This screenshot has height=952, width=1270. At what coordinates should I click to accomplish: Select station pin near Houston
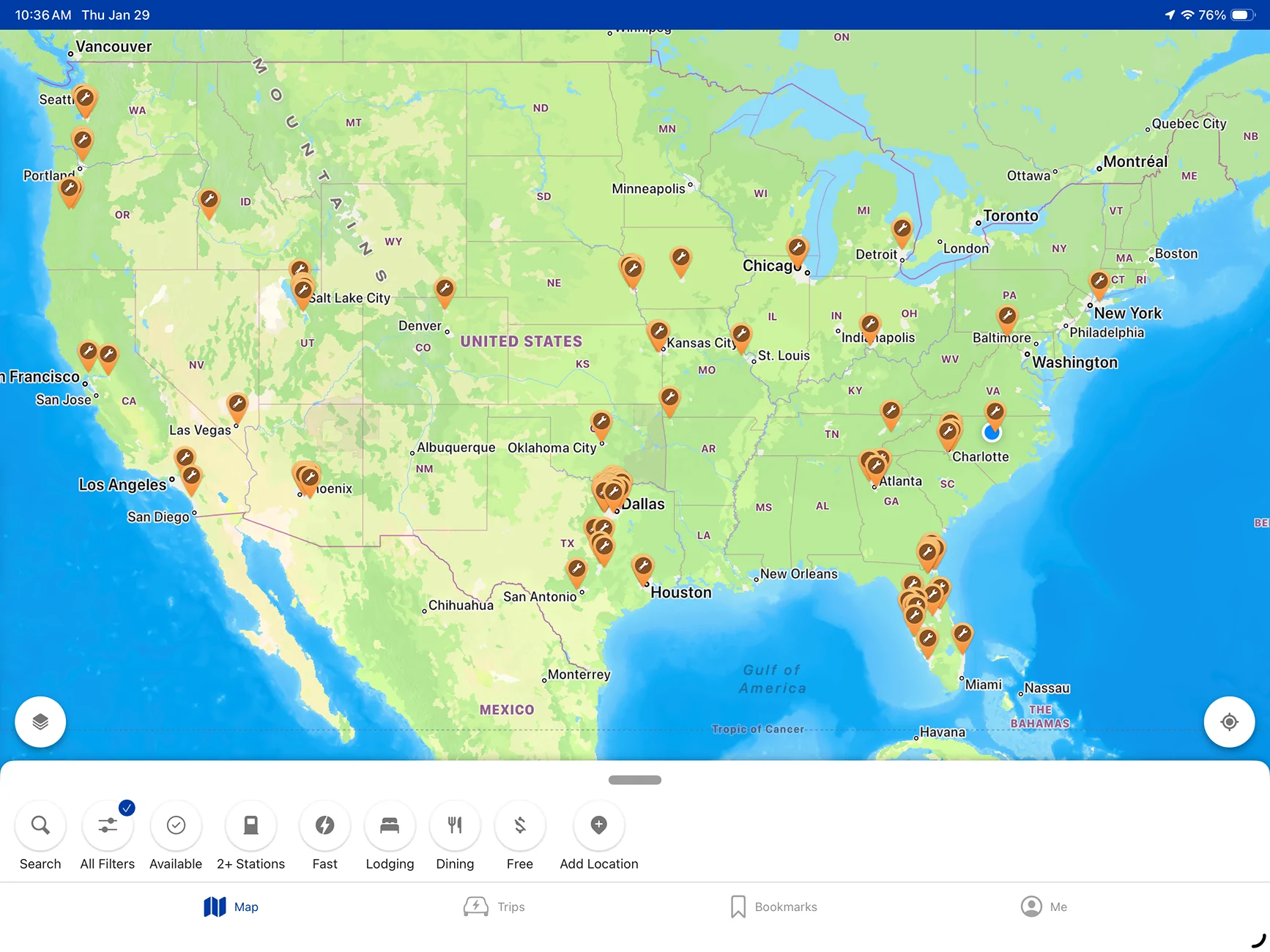tap(643, 566)
